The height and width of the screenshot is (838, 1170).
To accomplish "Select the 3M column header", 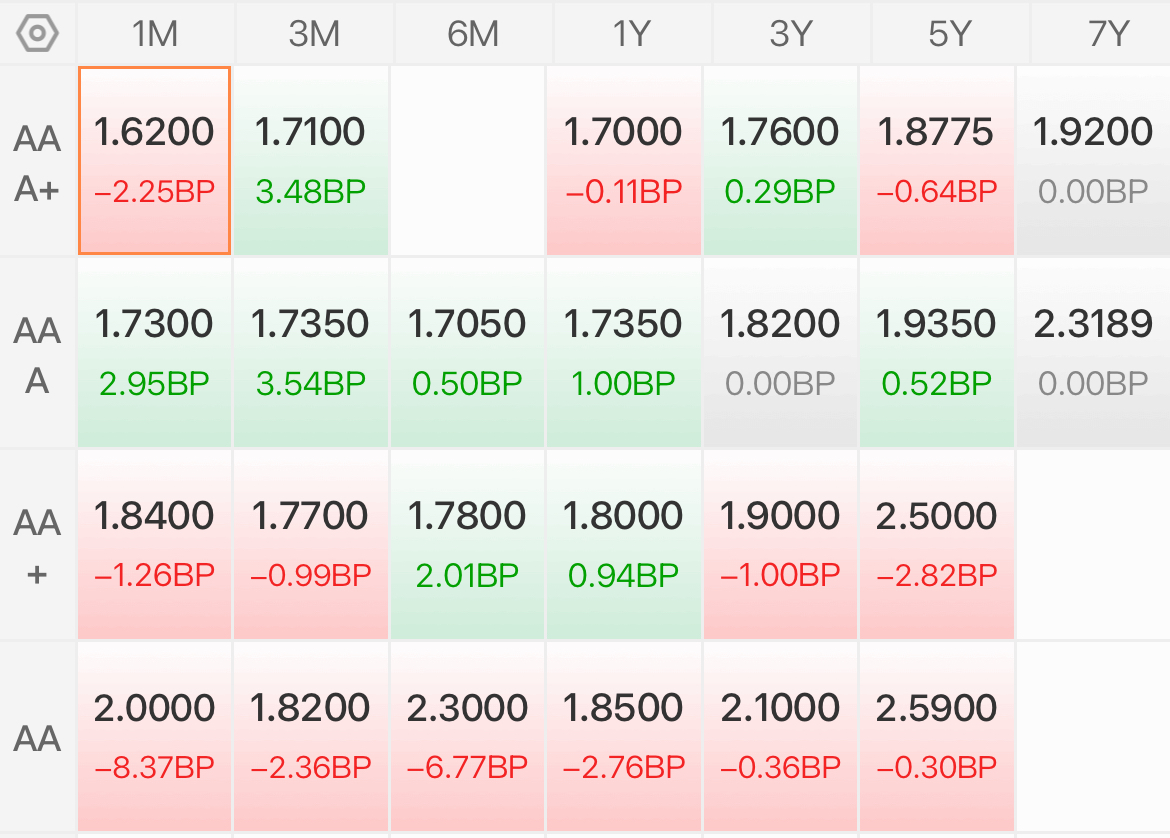I will pos(314,34).
